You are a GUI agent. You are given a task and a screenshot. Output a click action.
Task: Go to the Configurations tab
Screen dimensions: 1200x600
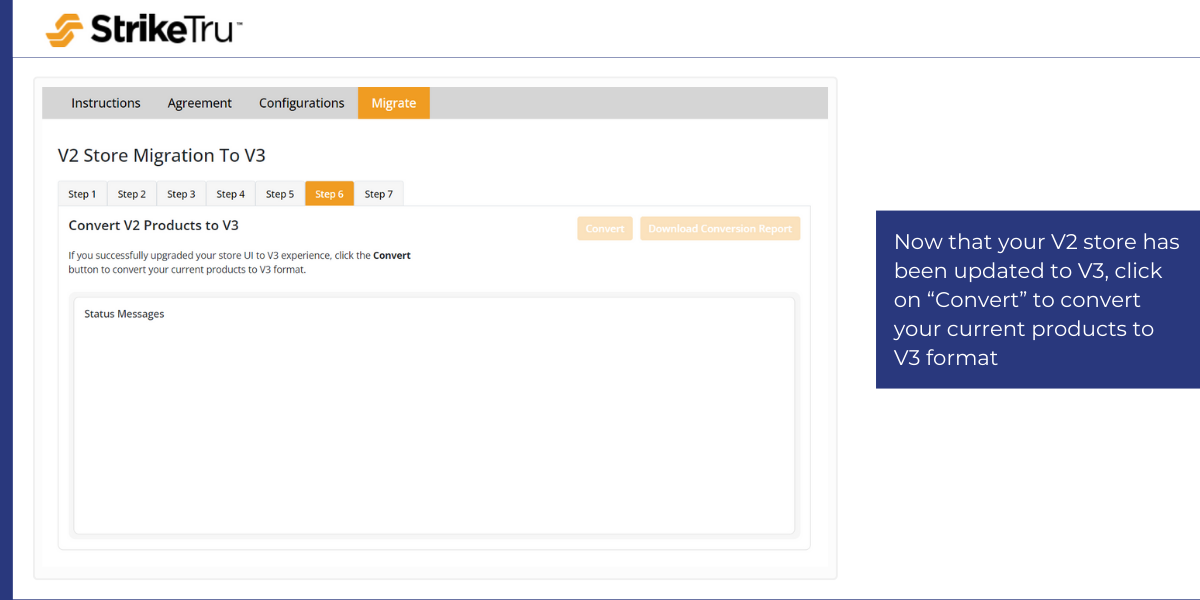point(301,103)
